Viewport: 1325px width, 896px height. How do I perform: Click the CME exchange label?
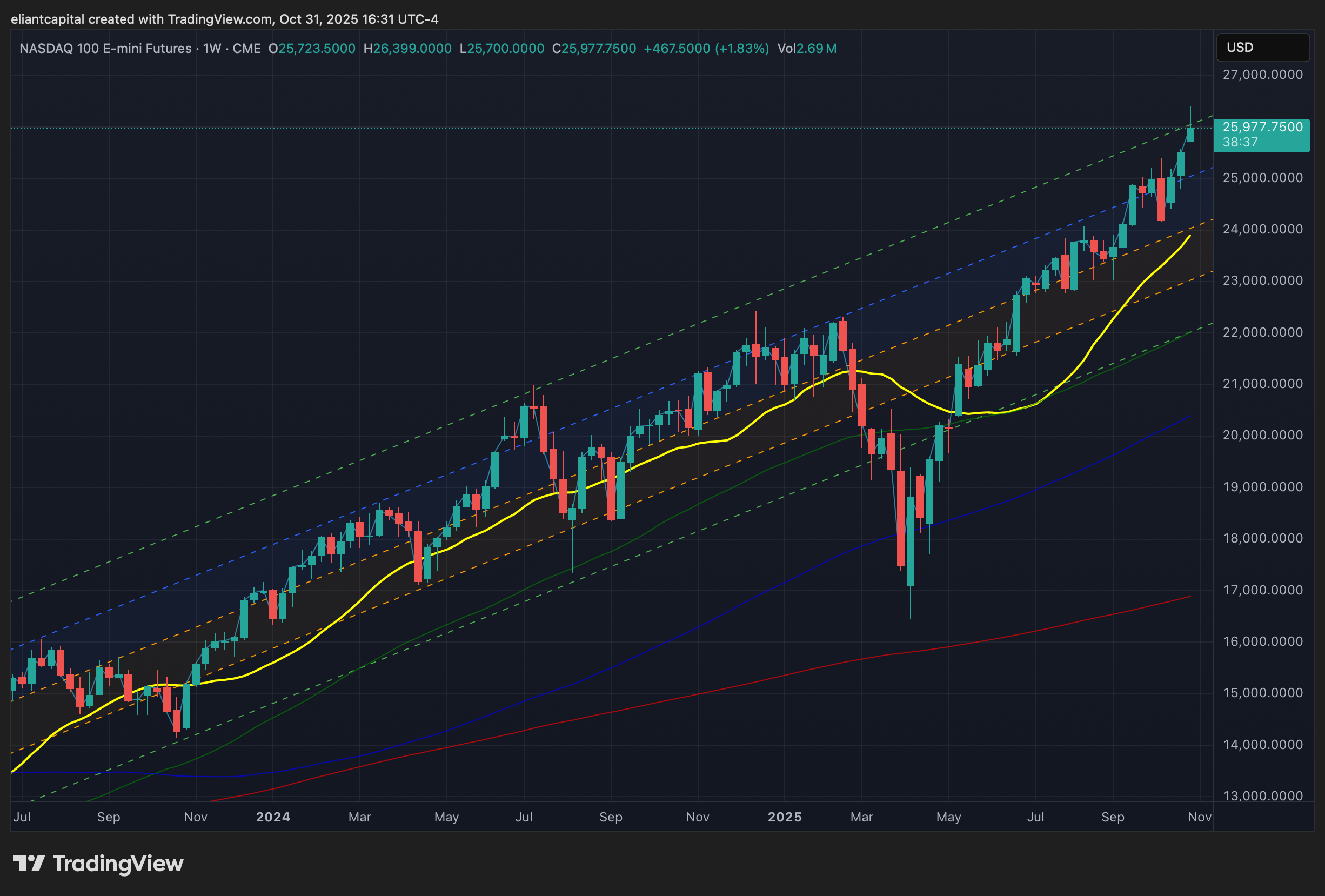click(247, 49)
